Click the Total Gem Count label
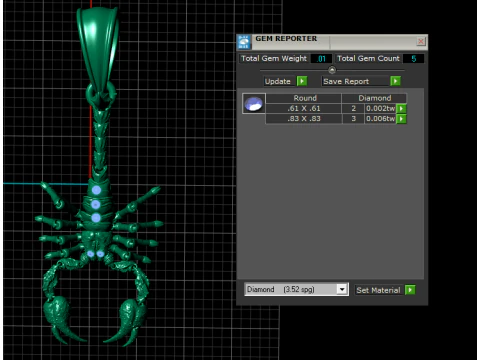Screen dimensions: 480x360 (x=368, y=59)
